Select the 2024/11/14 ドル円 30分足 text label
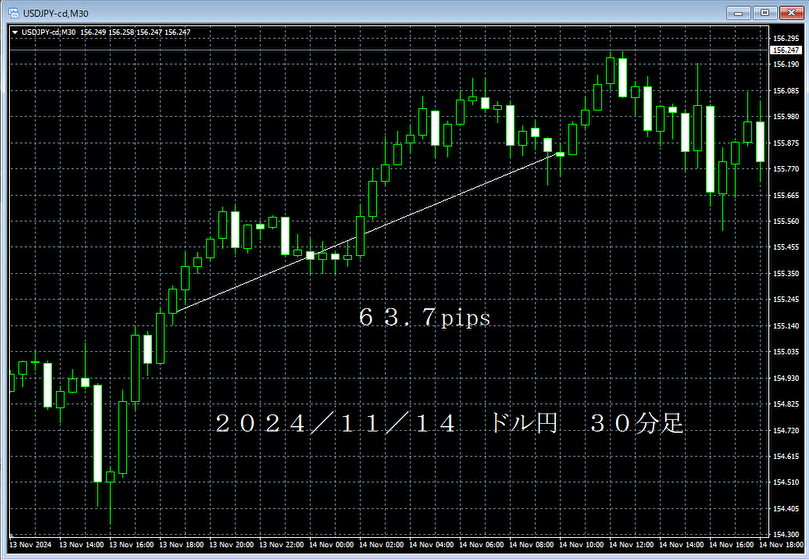This screenshot has height=560, width=809. [449, 423]
